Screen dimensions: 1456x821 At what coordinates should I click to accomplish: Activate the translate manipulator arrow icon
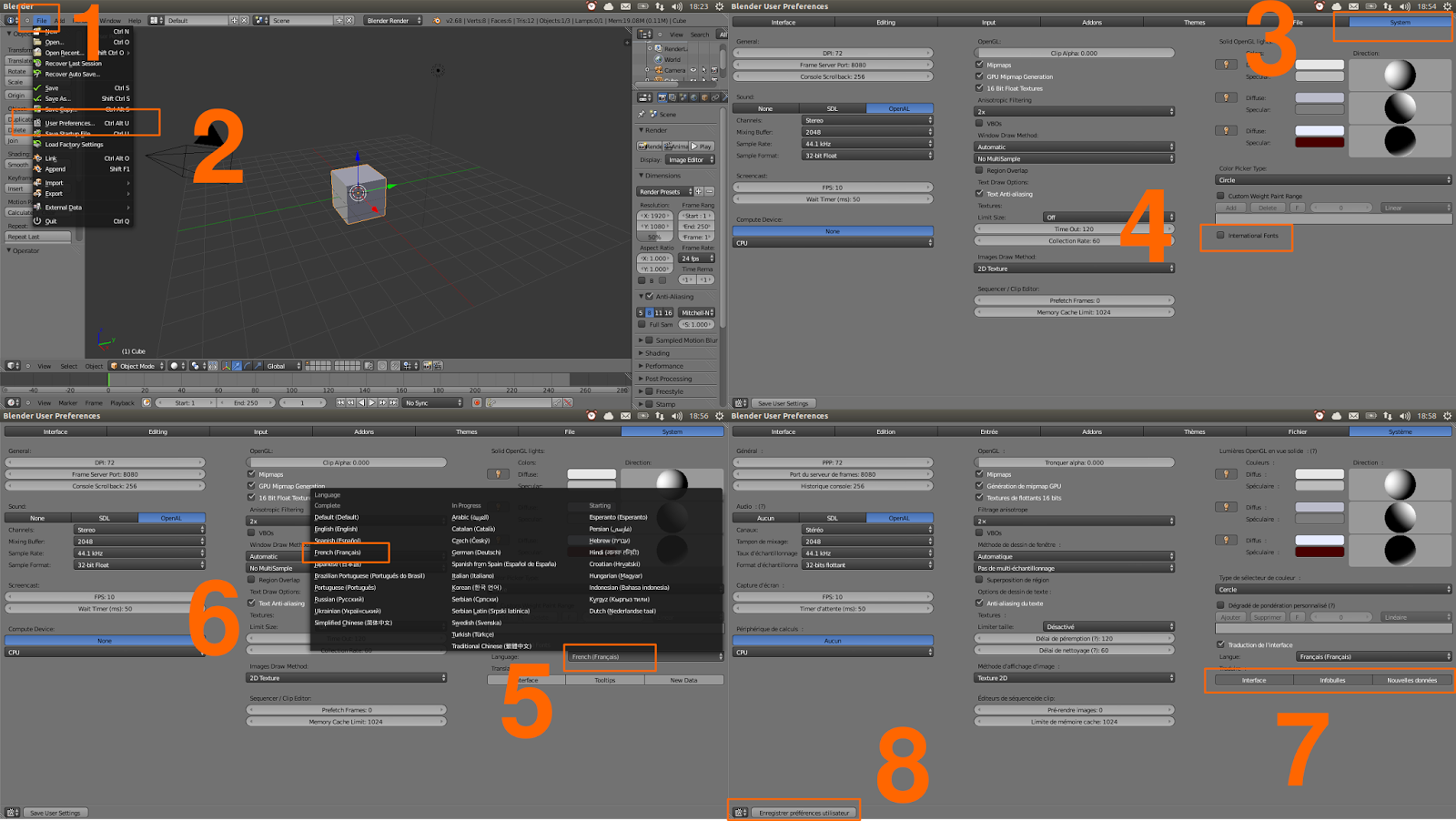237,367
